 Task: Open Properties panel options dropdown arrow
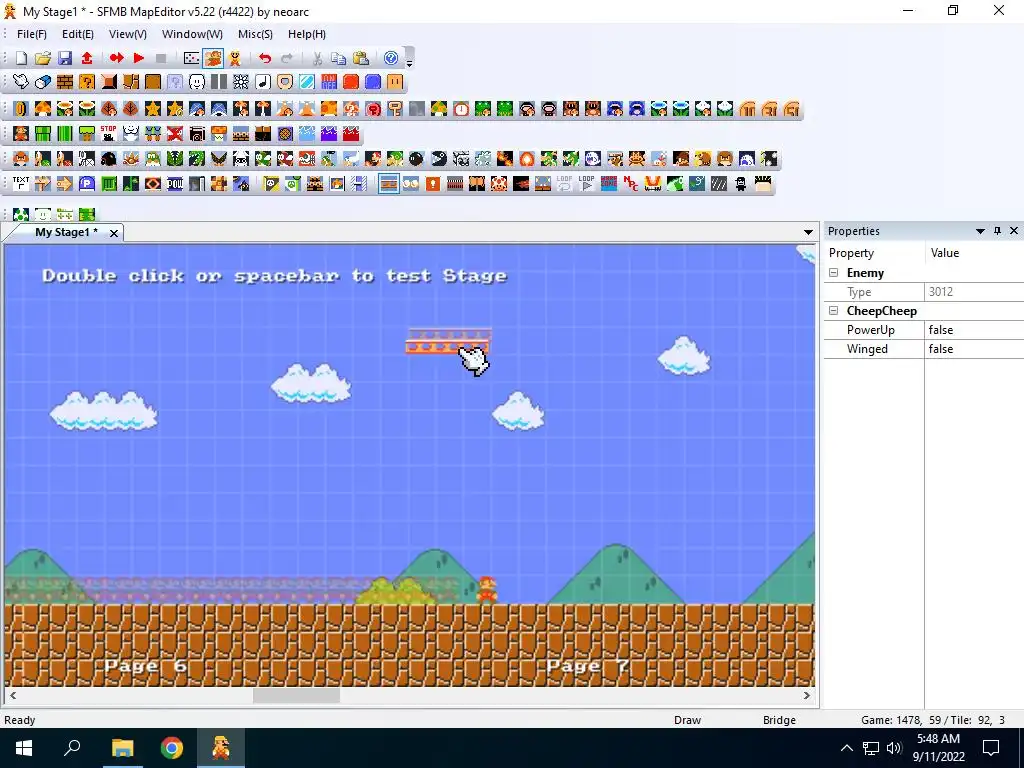[980, 231]
